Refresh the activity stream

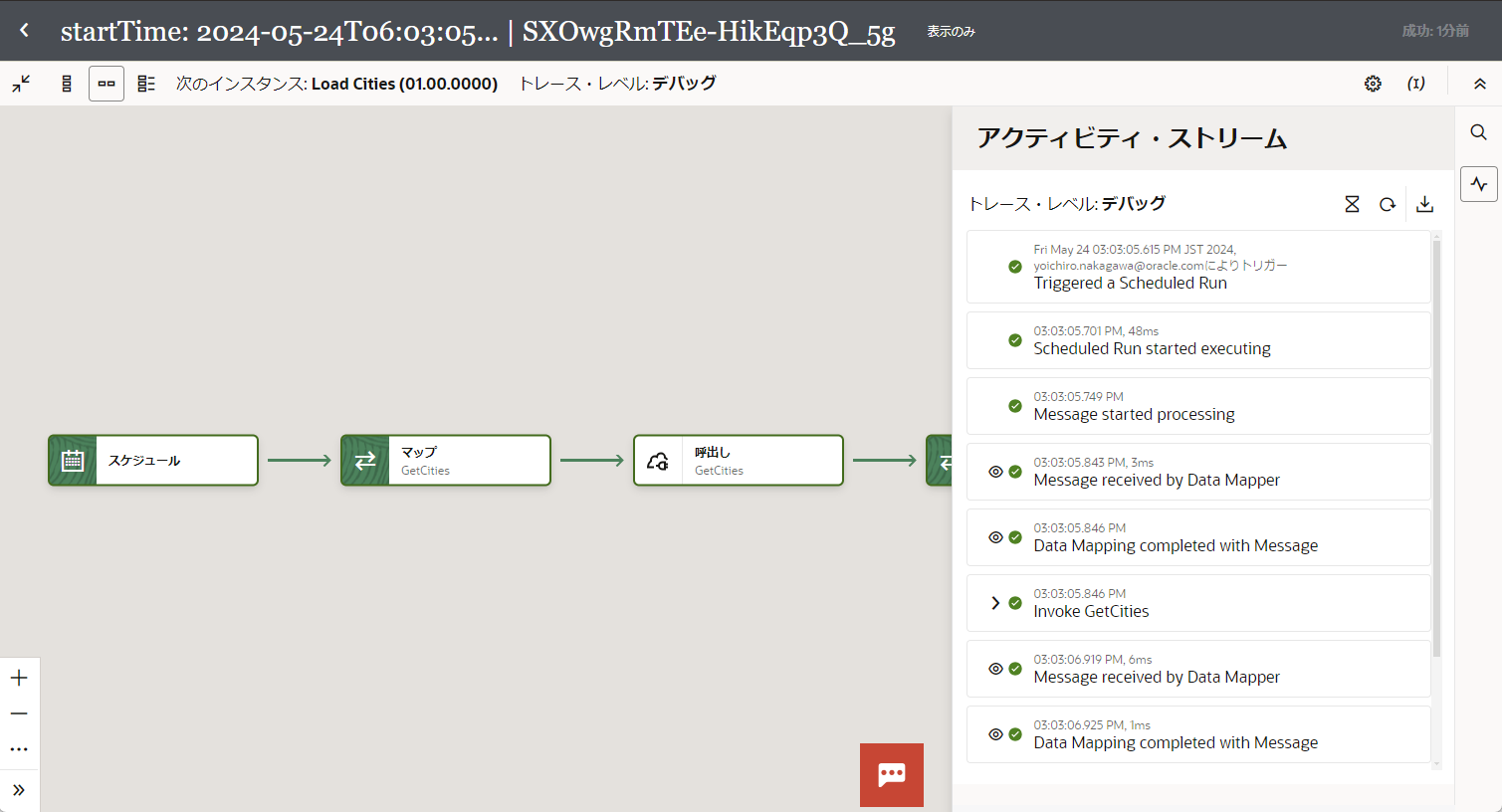click(x=1388, y=204)
